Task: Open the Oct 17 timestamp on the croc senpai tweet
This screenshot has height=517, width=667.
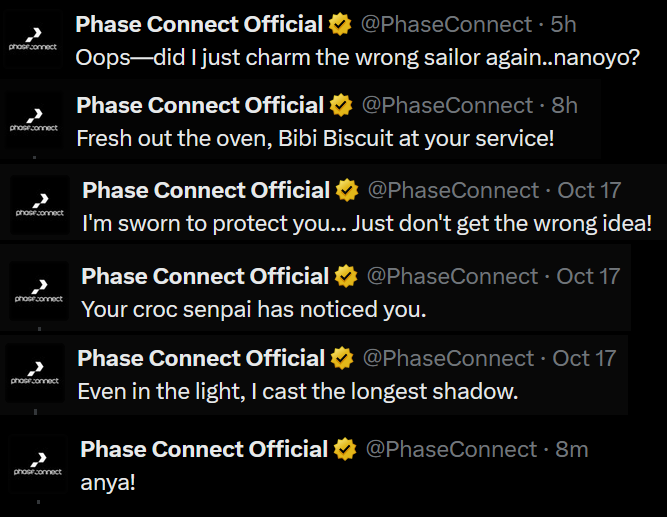Action: pos(588,276)
